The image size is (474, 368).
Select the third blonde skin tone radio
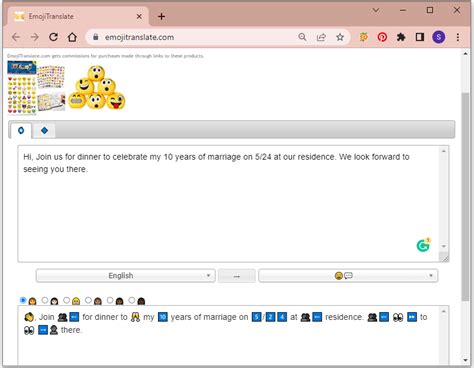point(67,300)
